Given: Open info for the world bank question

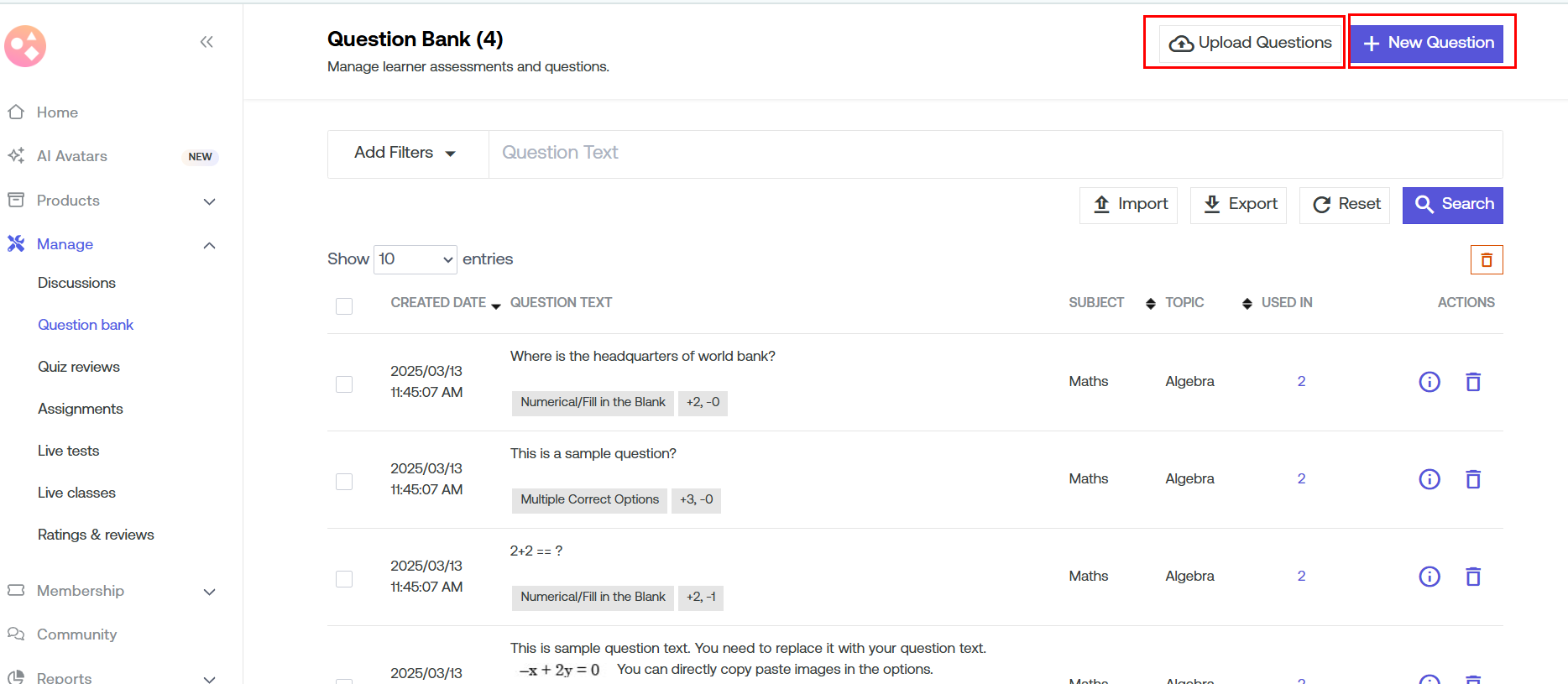Looking at the screenshot, I should (x=1429, y=382).
